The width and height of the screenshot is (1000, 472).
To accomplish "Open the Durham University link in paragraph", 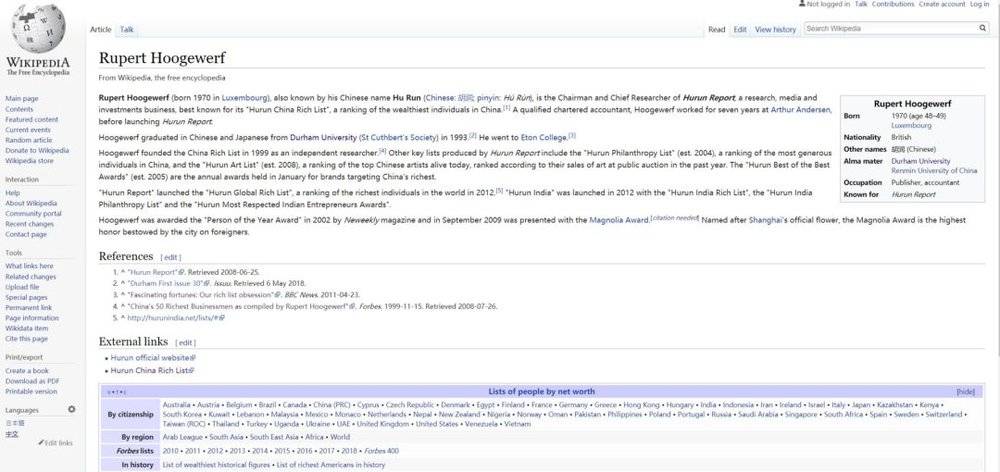I will click(323, 137).
